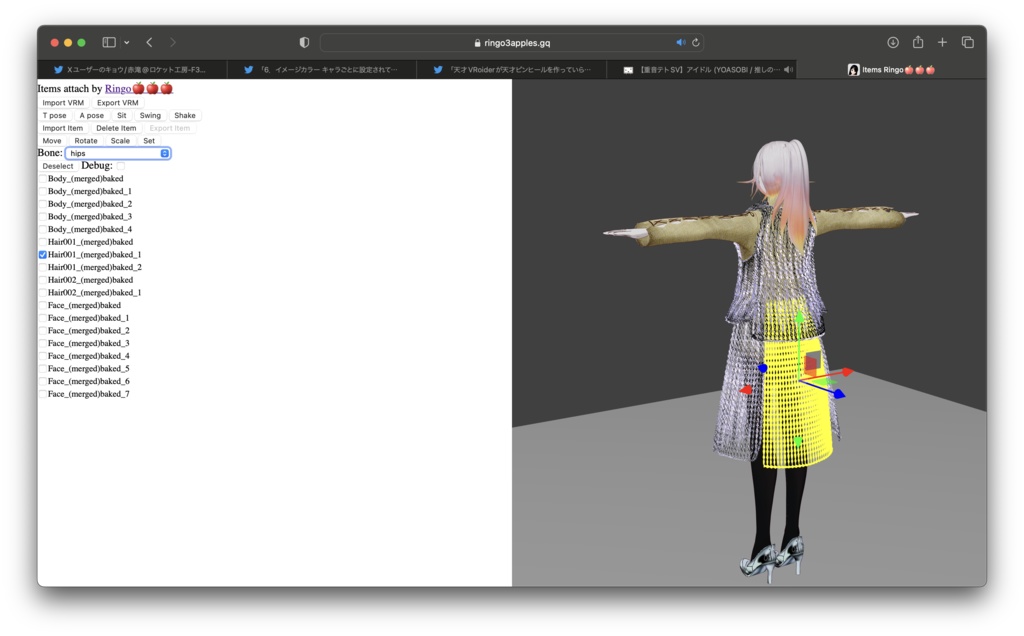Open the Bone dropdown showing hips
1024x636 pixels.
click(118, 153)
